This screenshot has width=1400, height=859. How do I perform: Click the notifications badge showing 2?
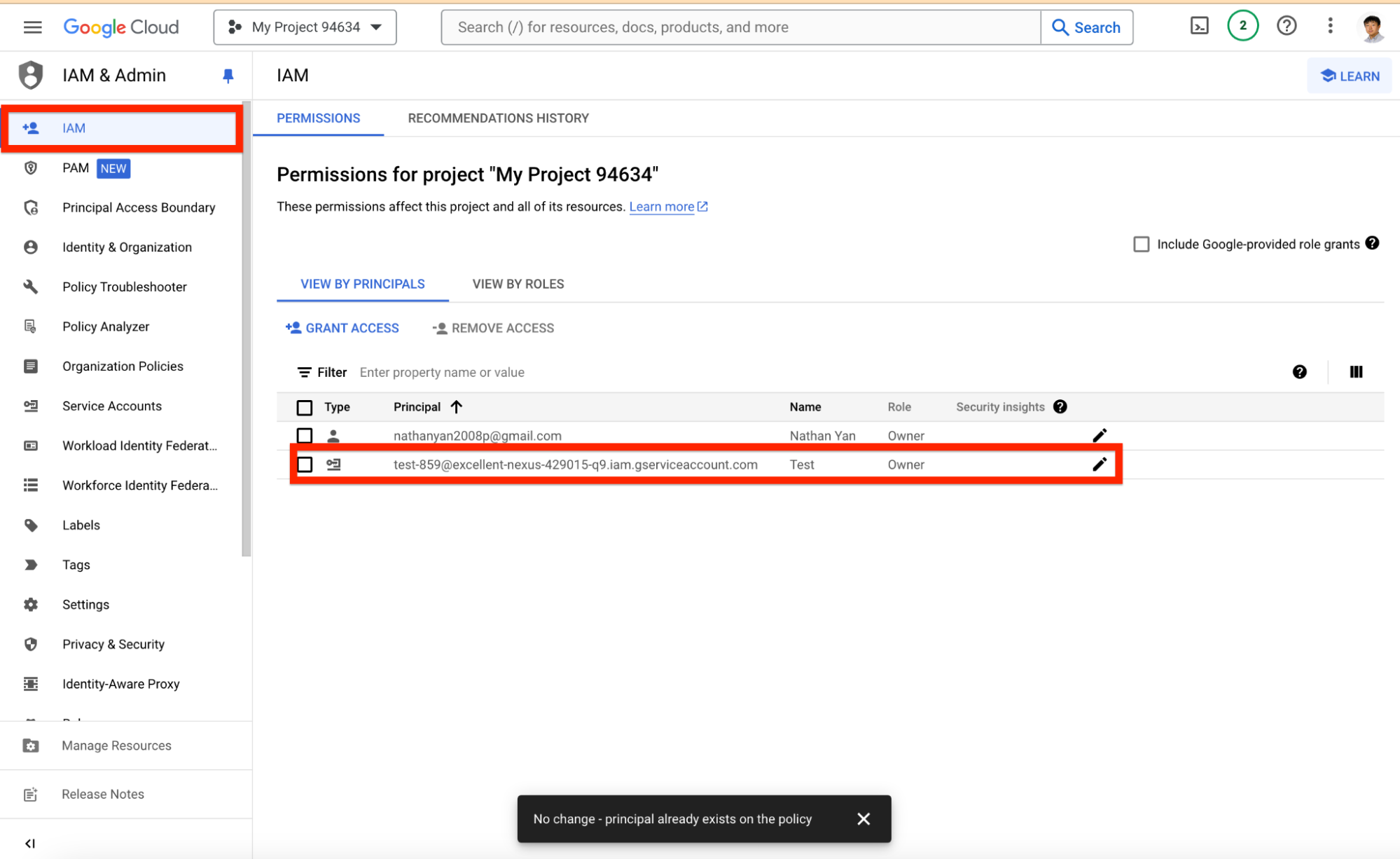(1242, 27)
